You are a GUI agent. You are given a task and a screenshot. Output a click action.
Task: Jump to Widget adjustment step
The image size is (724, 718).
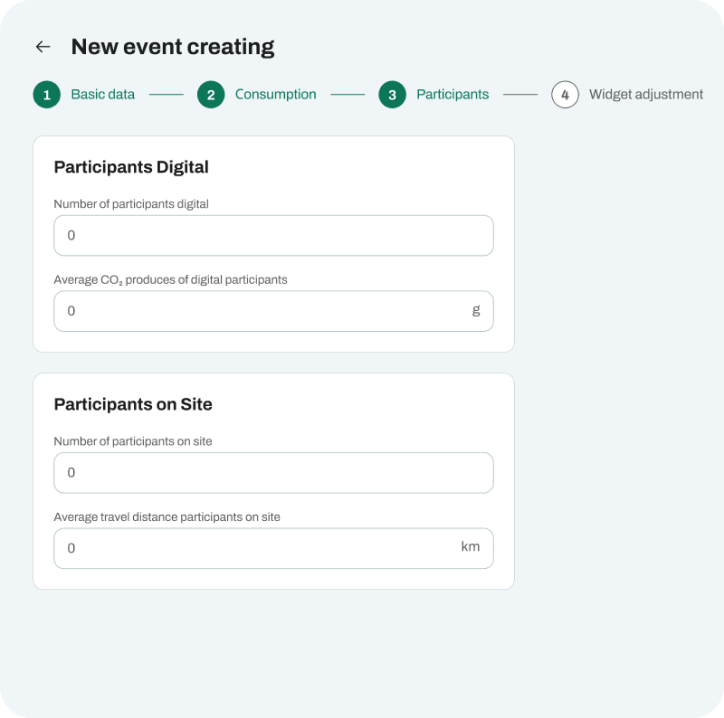pyautogui.click(x=646, y=94)
